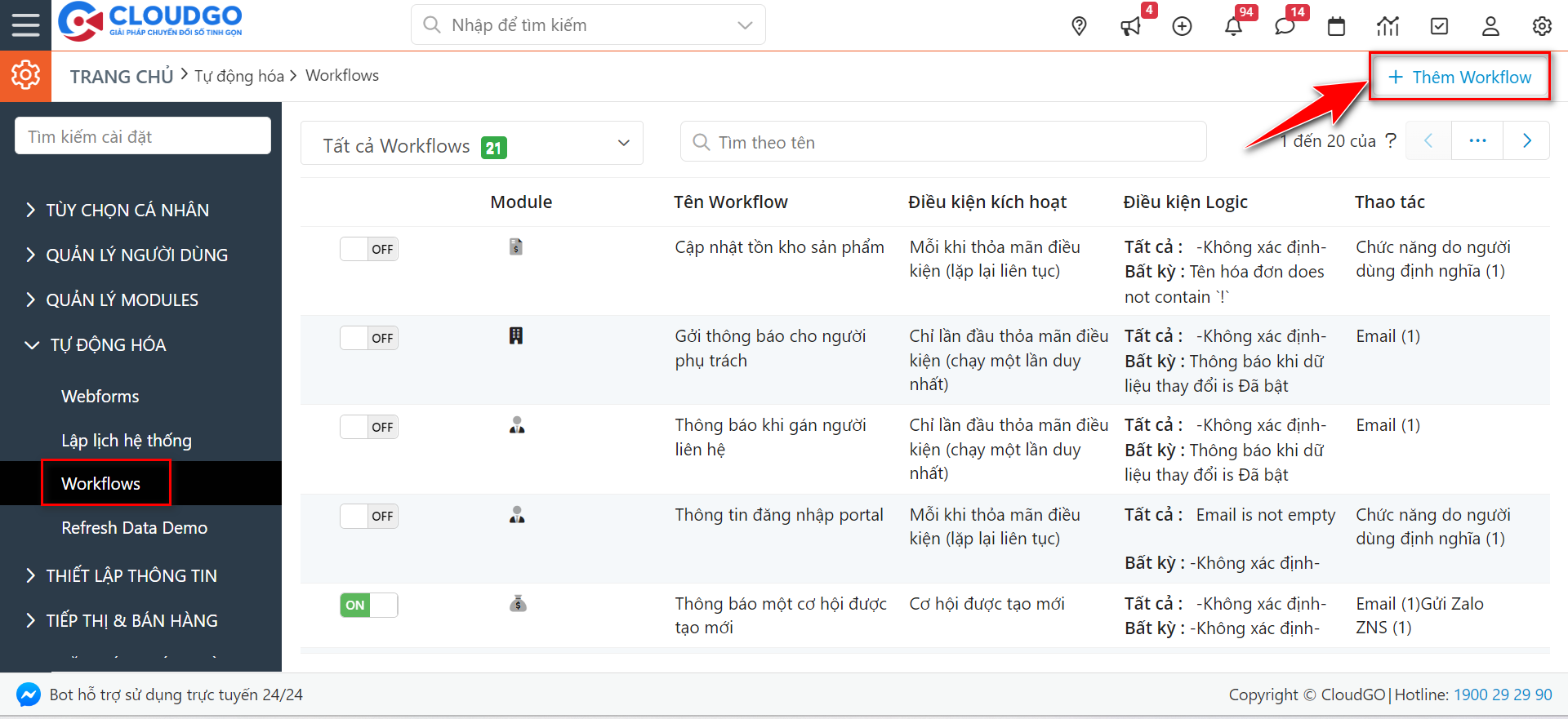Screen dimensions: 1568x719
Task: Open 'Lập lịch hệ thống' sidebar item
Action: coord(127,440)
